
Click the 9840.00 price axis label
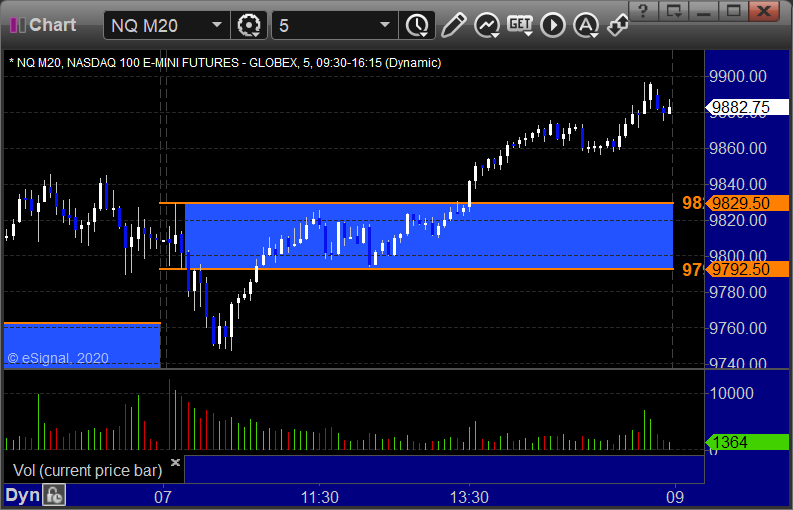tap(738, 184)
